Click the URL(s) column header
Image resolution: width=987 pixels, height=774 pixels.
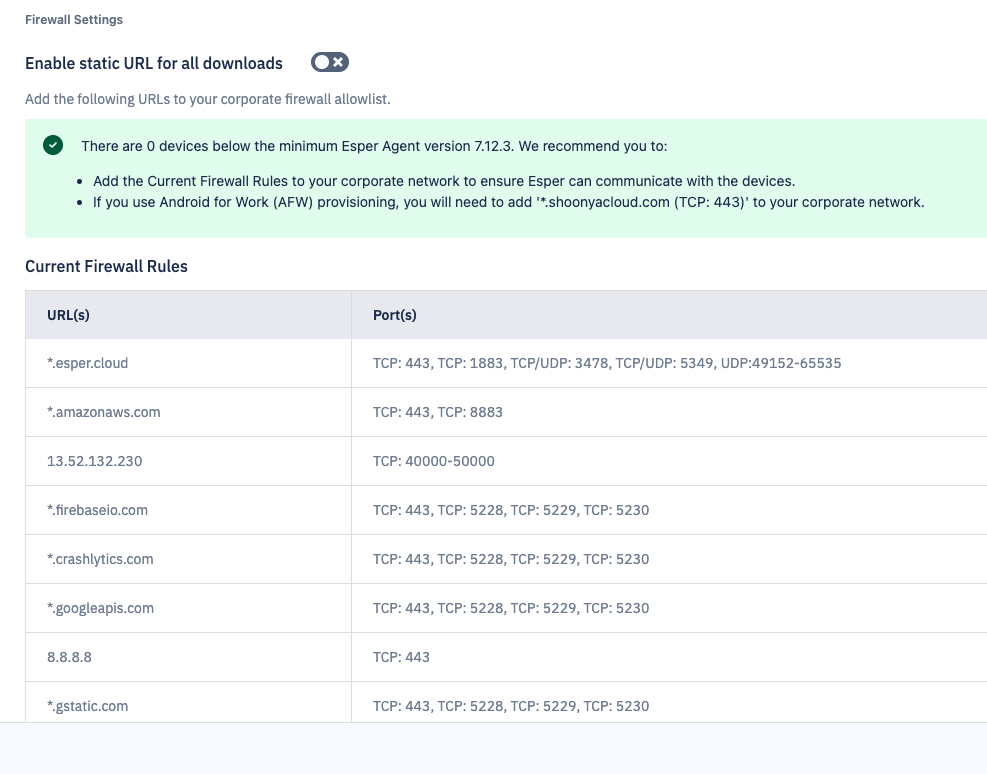68,315
